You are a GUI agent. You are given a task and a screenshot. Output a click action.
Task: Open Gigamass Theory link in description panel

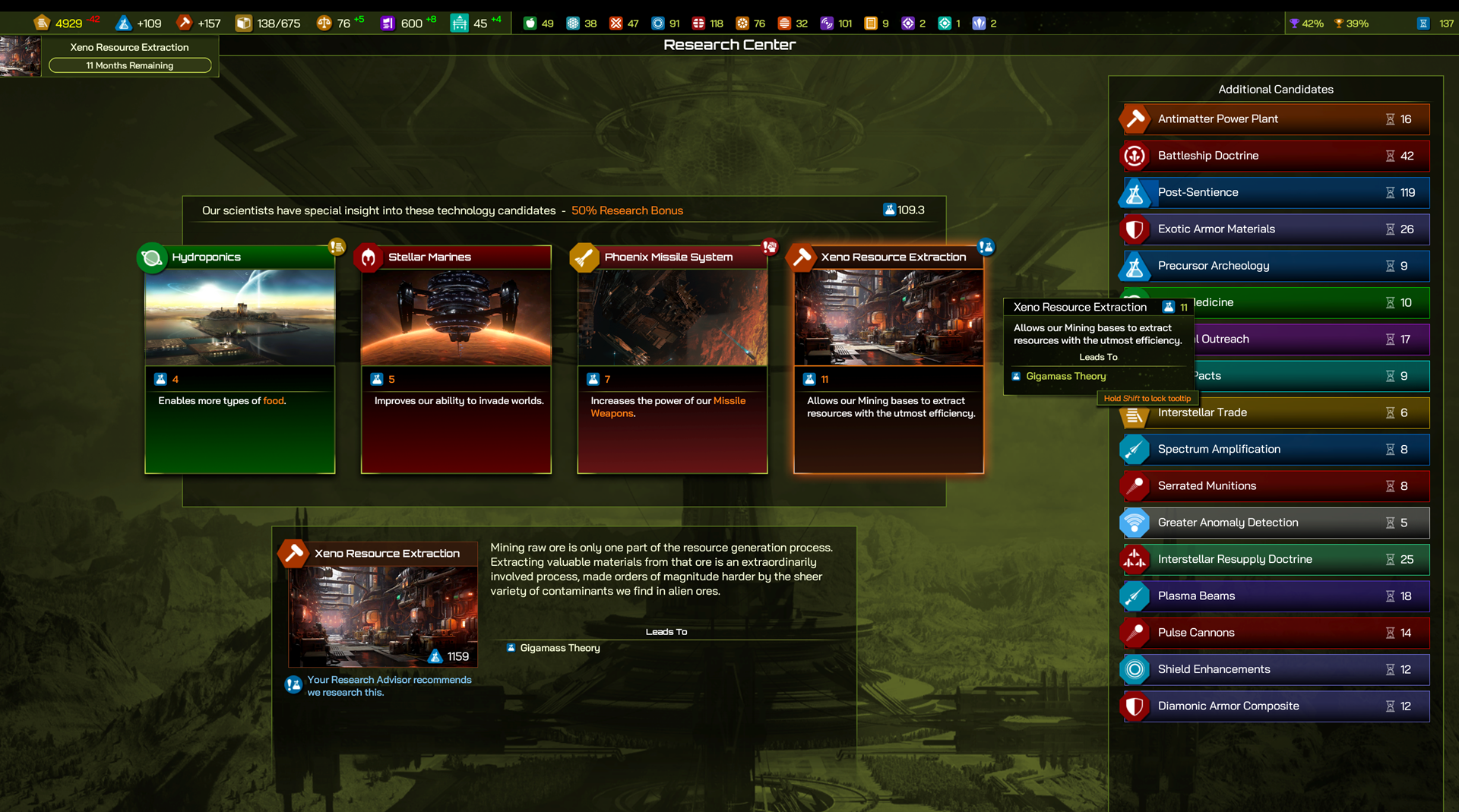coord(559,648)
